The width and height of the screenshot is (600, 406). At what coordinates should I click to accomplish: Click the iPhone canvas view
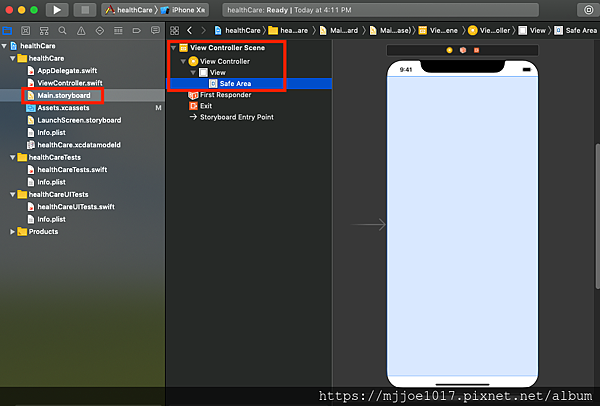click(x=462, y=226)
